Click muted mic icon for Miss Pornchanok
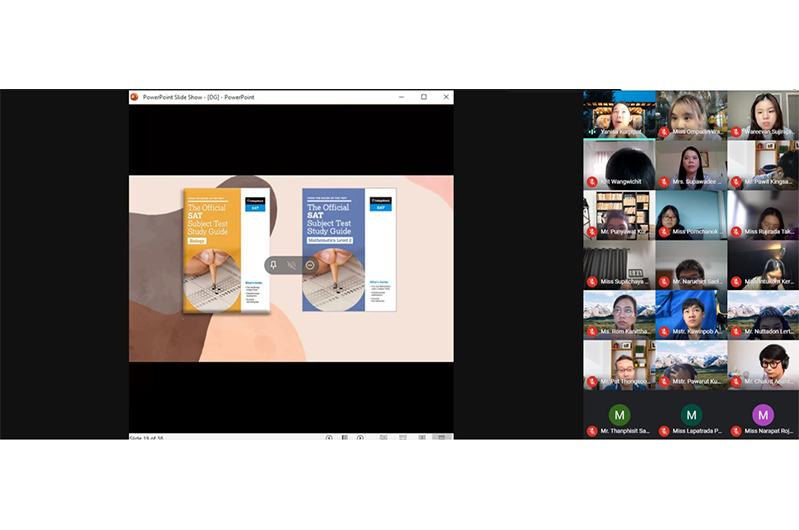 (664, 231)
